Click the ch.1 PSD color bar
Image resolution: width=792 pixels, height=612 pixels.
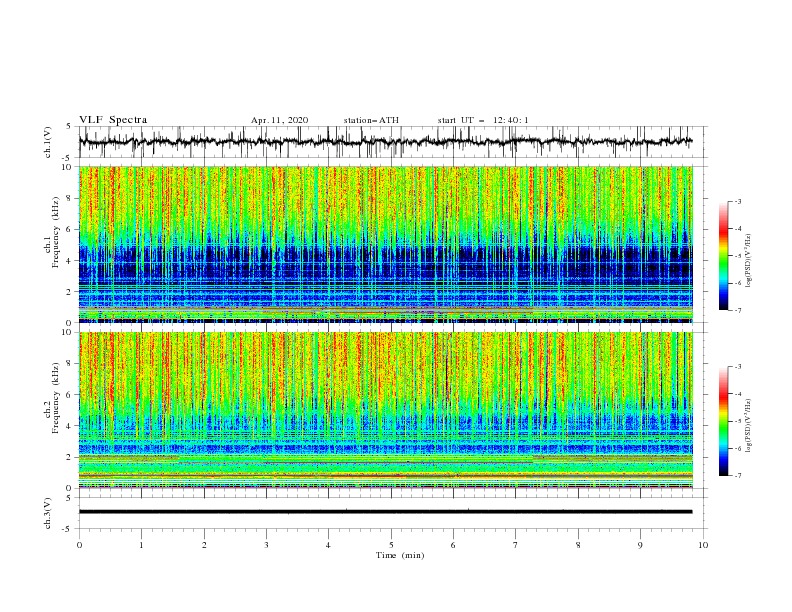coord(723,256)
